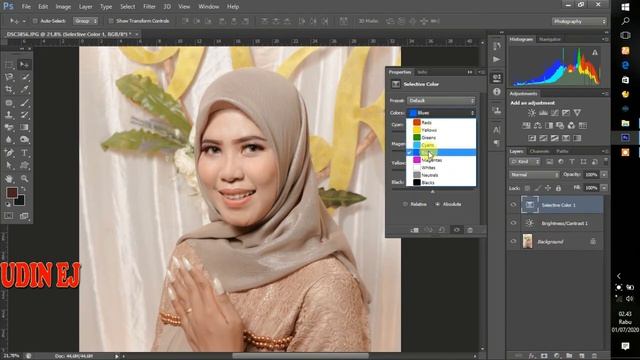640x360 pixels.
Task: Open notification center icon on taskbar
Action: point(625,346)
